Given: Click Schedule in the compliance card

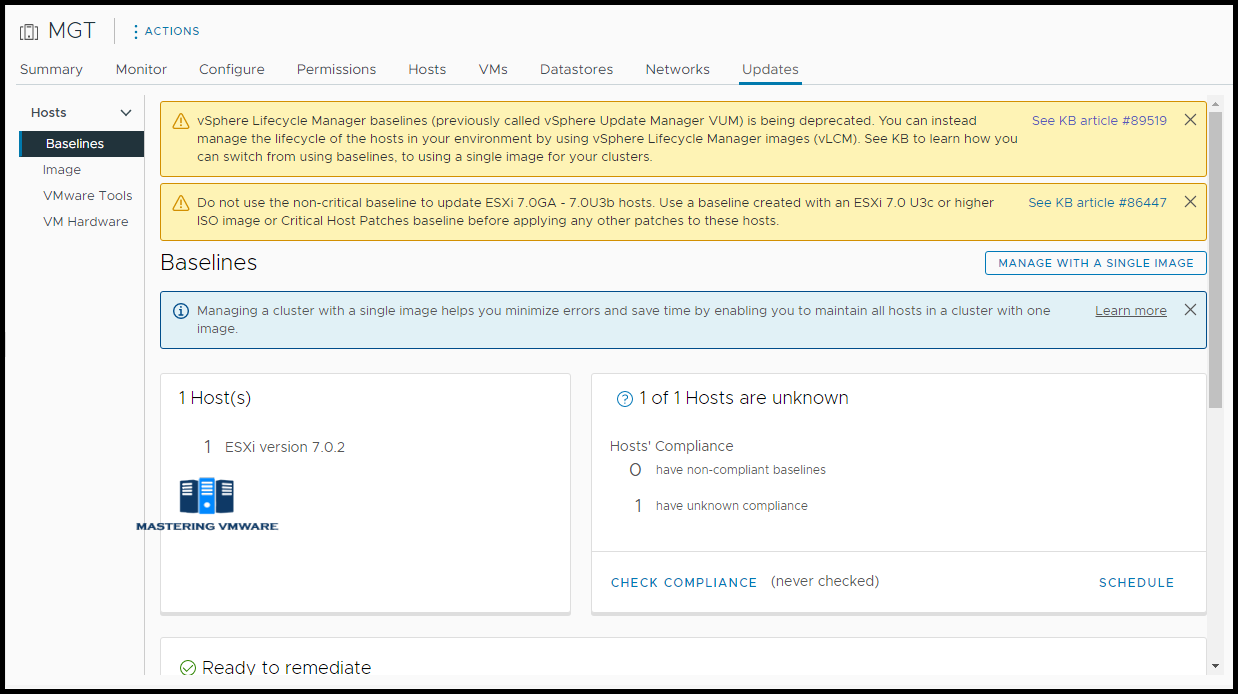Looking at the screenshot, I should (1137, 583).
